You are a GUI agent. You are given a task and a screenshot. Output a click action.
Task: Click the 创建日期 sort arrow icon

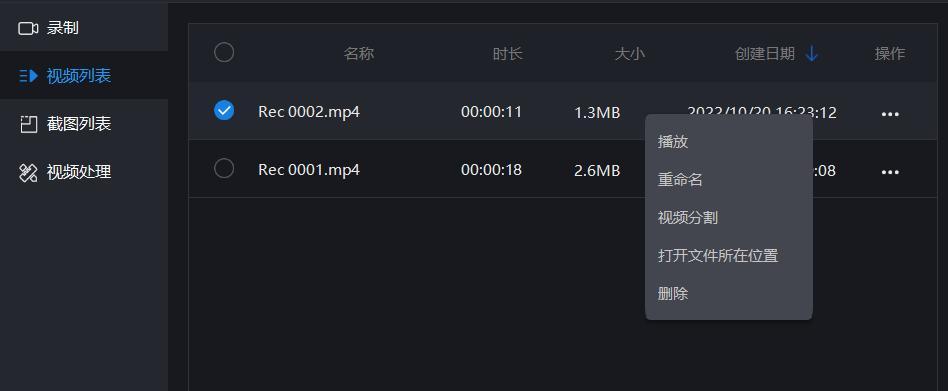812,54
